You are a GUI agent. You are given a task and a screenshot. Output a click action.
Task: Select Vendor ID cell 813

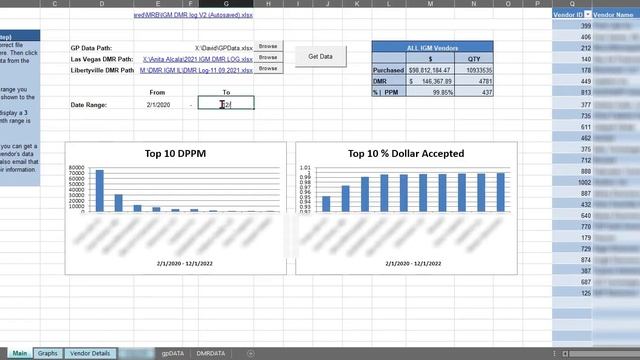click(x=572, y=92)
